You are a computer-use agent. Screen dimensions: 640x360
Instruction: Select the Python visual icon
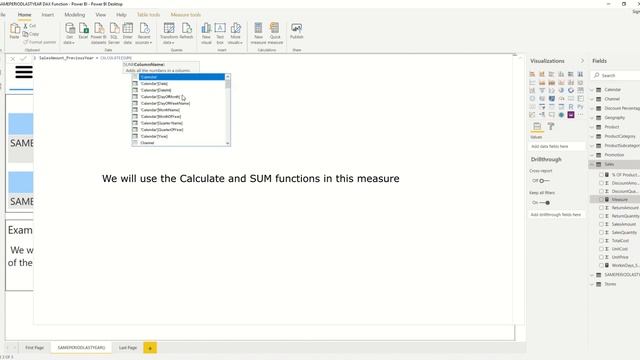pyautogui.click(x=580, y=107)
